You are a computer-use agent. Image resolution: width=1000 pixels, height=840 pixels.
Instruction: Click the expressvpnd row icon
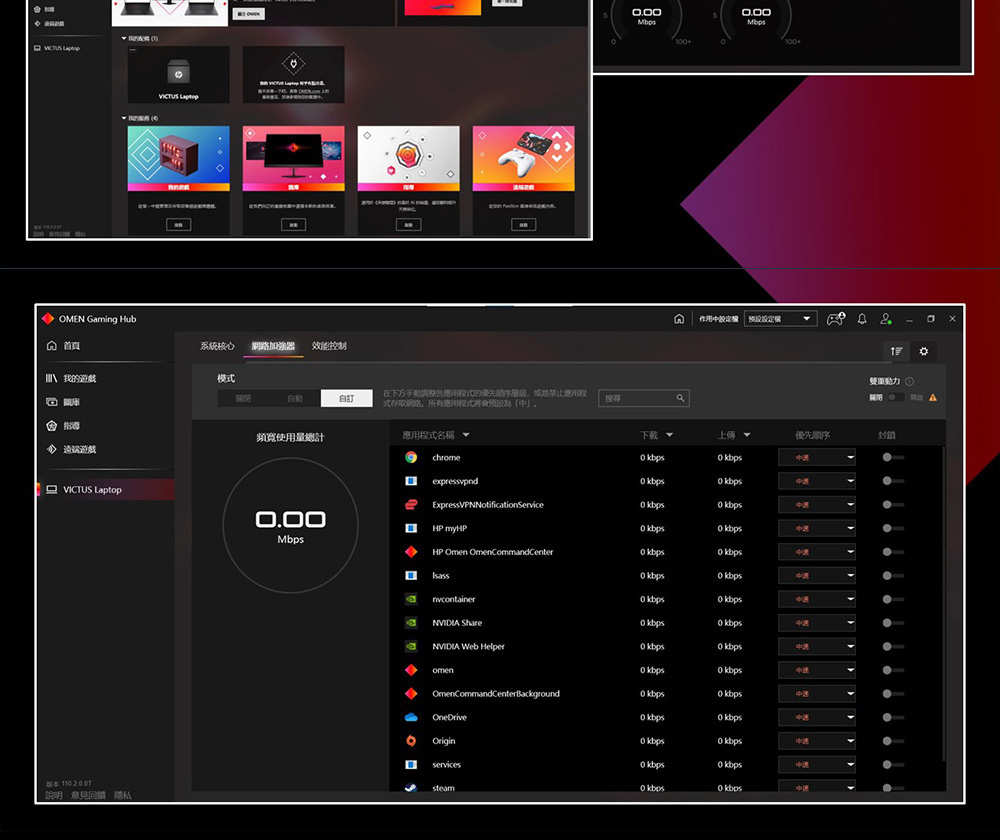click(x=411, y=481)
